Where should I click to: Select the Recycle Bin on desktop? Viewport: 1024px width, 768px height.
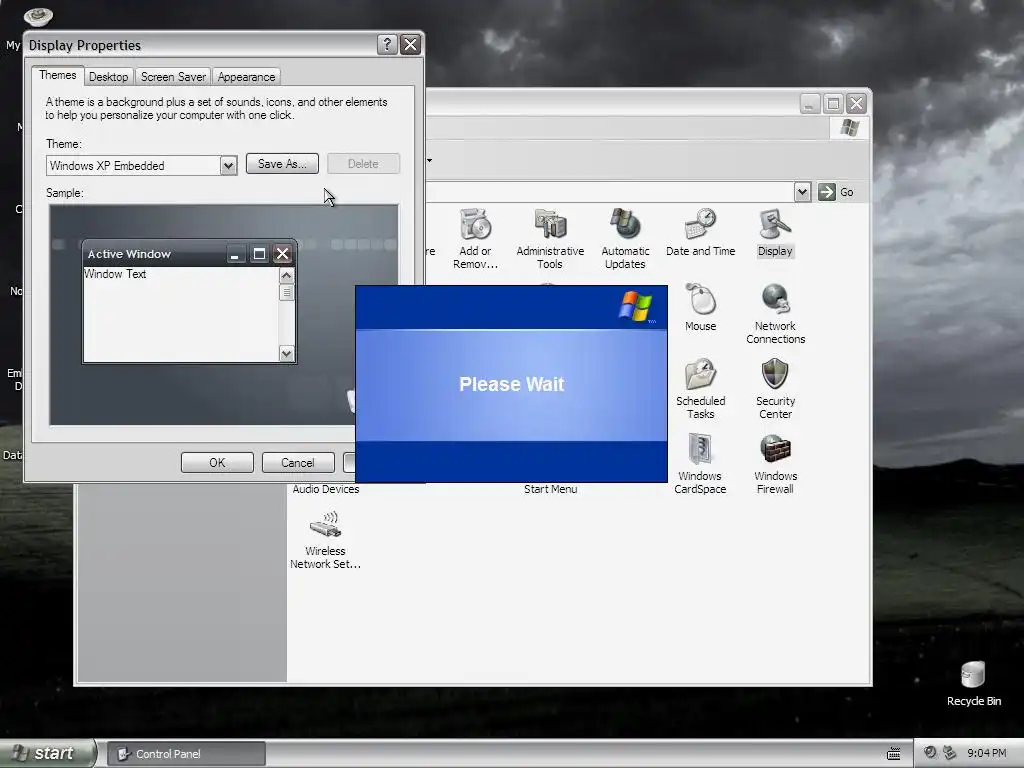(x=973, y=684)
